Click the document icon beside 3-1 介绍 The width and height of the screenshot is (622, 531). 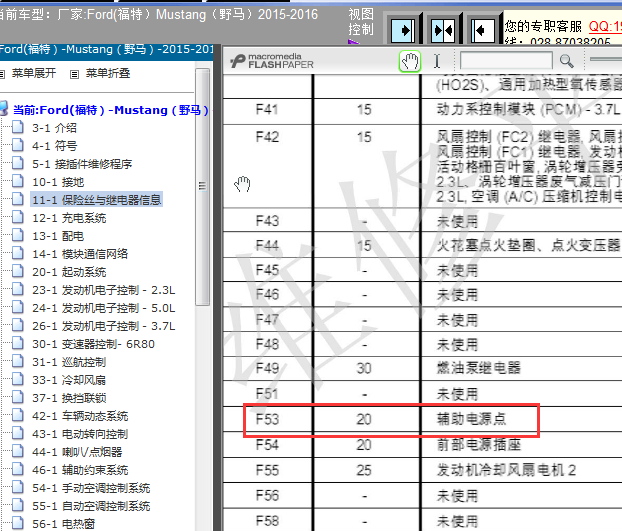click(17, 127)
